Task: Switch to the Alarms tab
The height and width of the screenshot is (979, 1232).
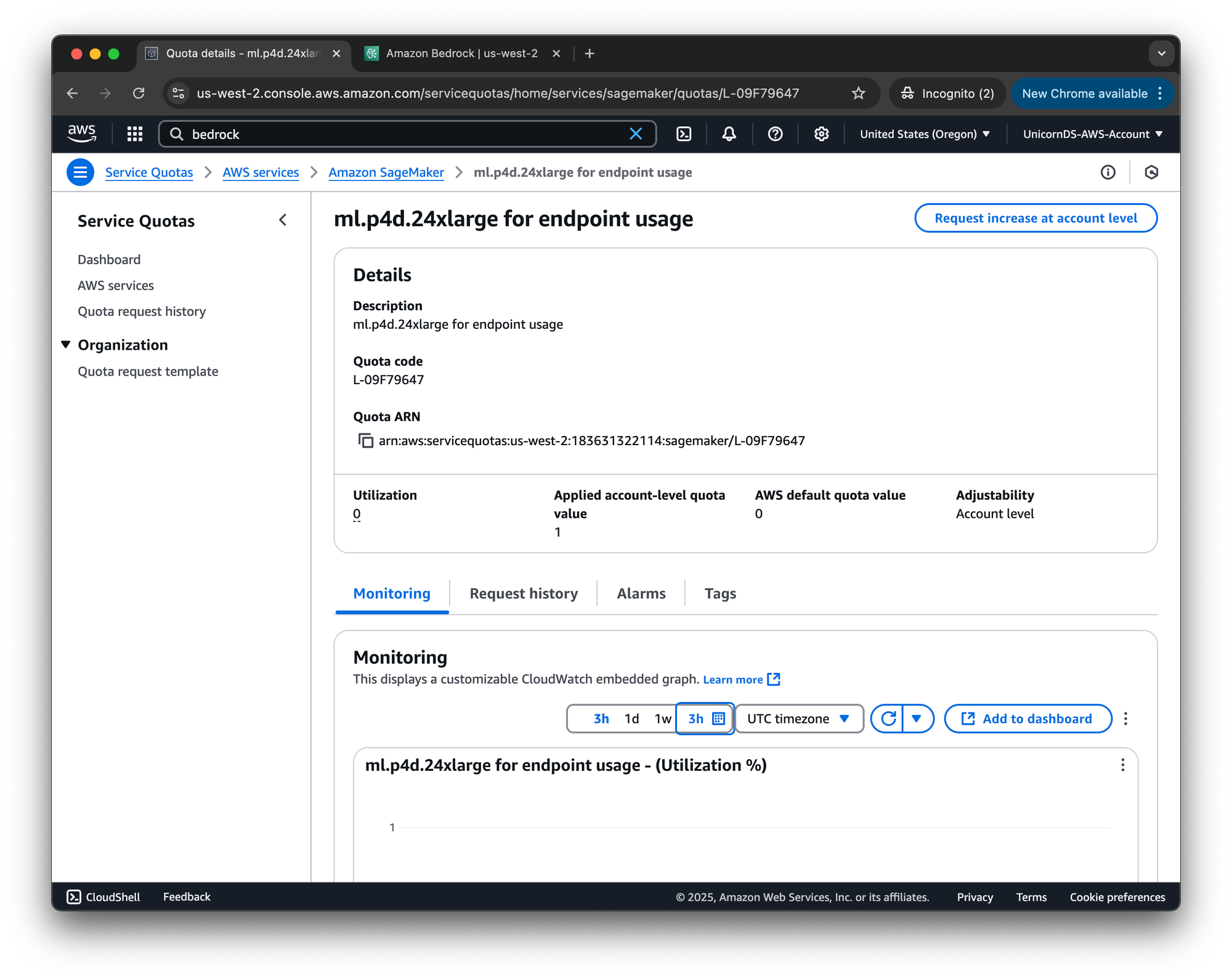Action: (x=641, y=594)
